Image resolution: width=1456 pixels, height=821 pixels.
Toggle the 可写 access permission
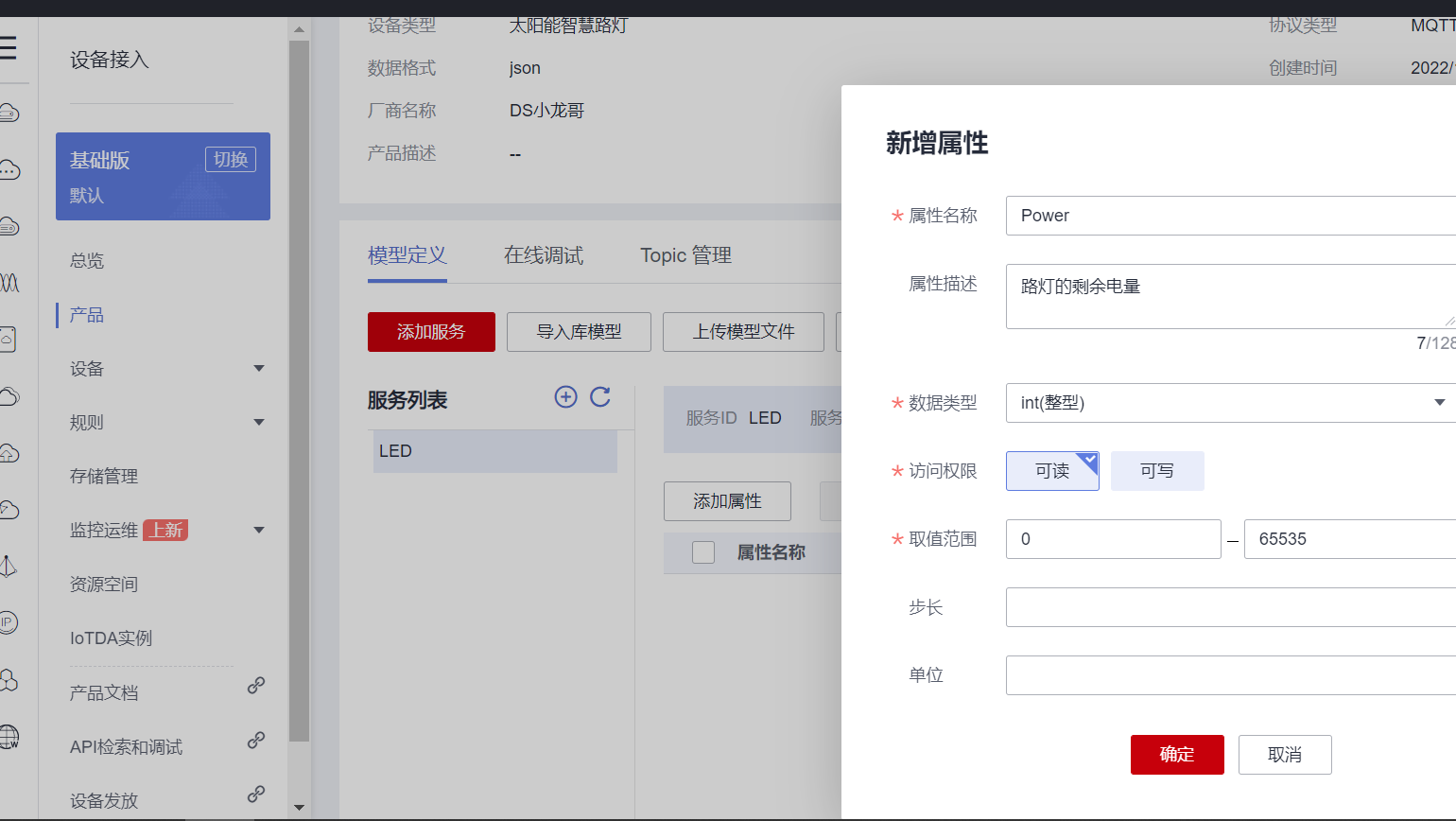(x=1157, y=471)
